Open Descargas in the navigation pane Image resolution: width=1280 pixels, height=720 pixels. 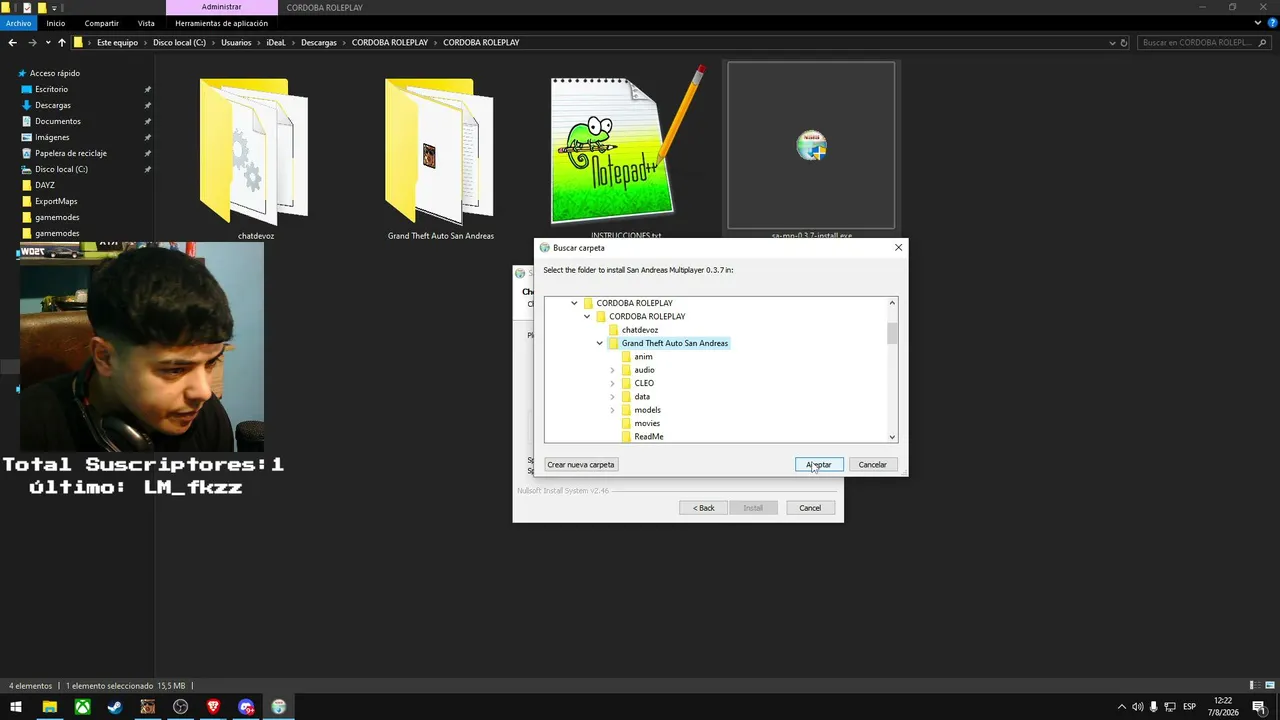53,105
